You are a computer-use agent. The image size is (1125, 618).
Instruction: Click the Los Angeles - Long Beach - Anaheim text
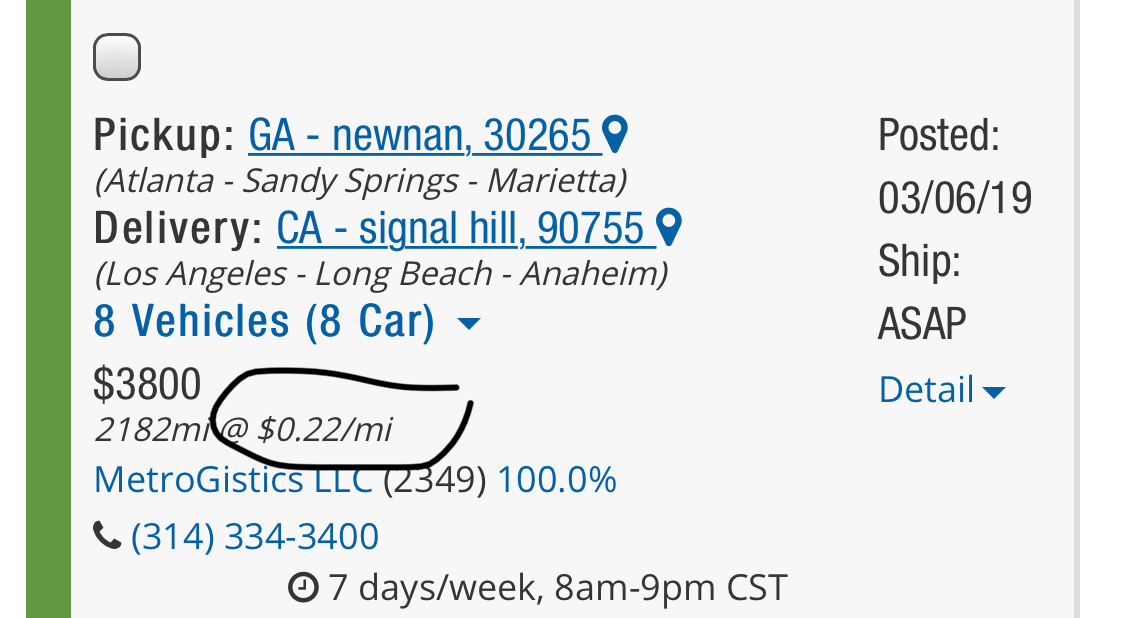[381, 273]
